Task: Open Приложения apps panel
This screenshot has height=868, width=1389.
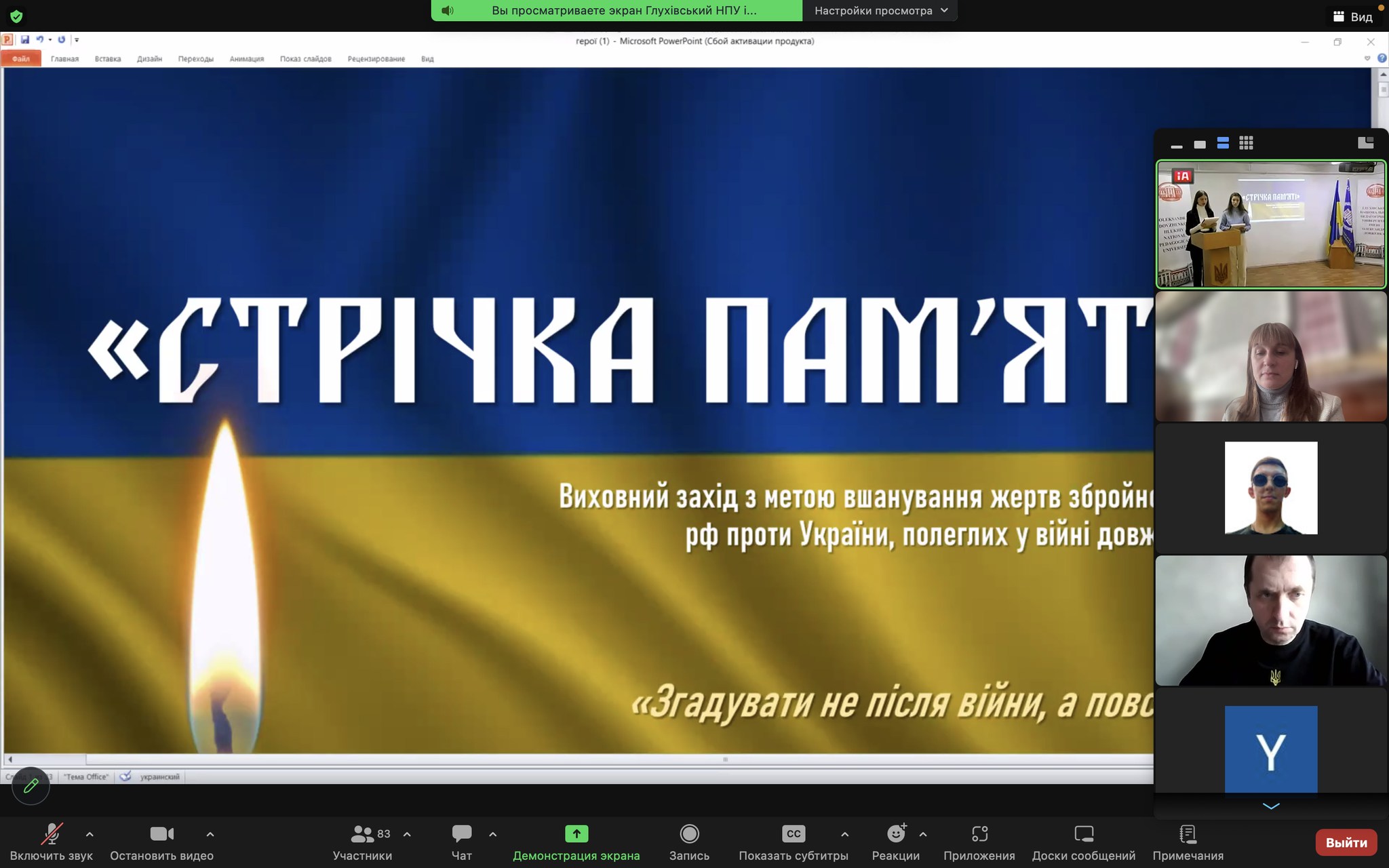Action: pos(979,843)
